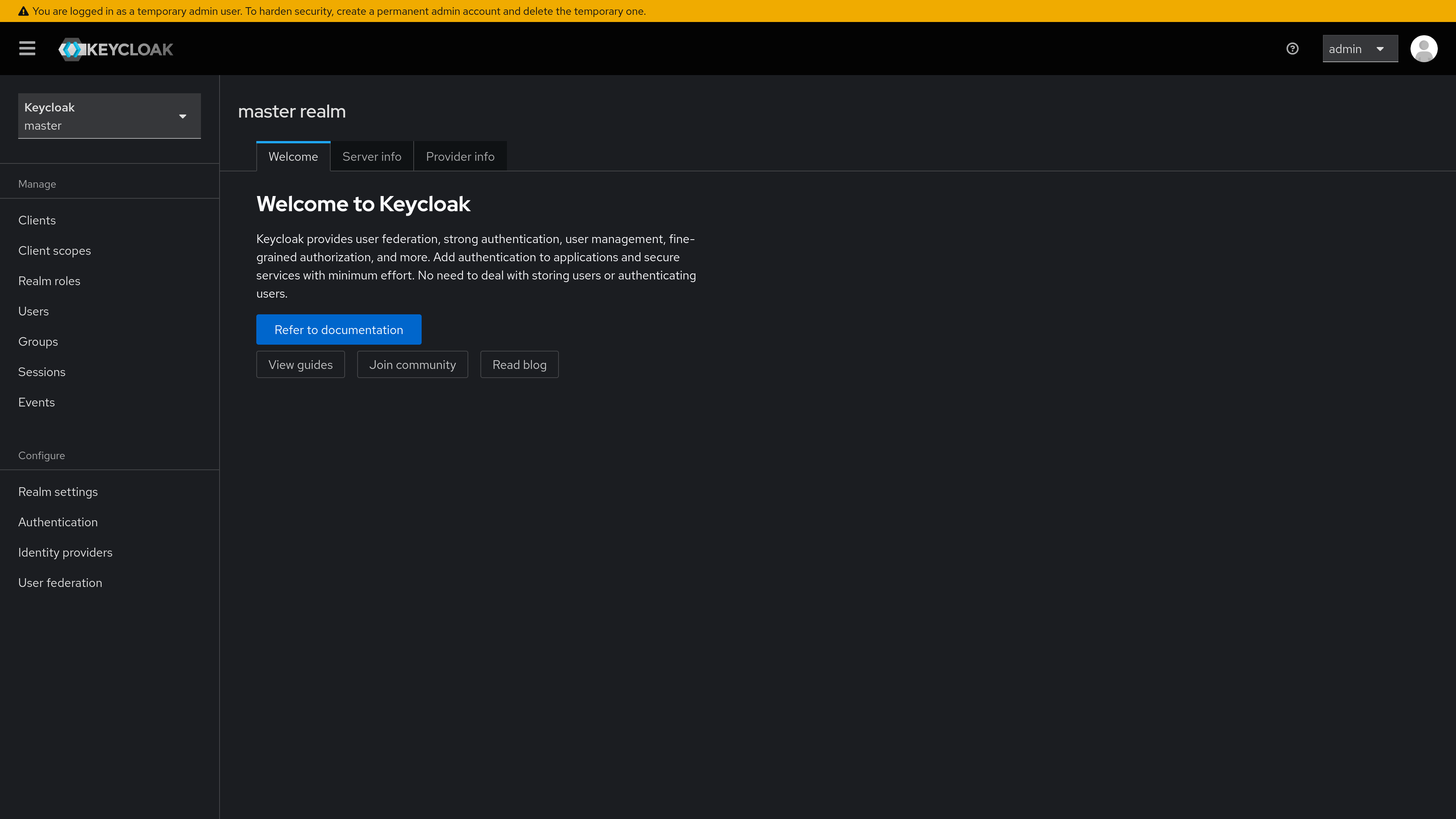Screen dimensions: 1456x819
Task: Click the temporary admin warning message text
Action: pos(339,11)
